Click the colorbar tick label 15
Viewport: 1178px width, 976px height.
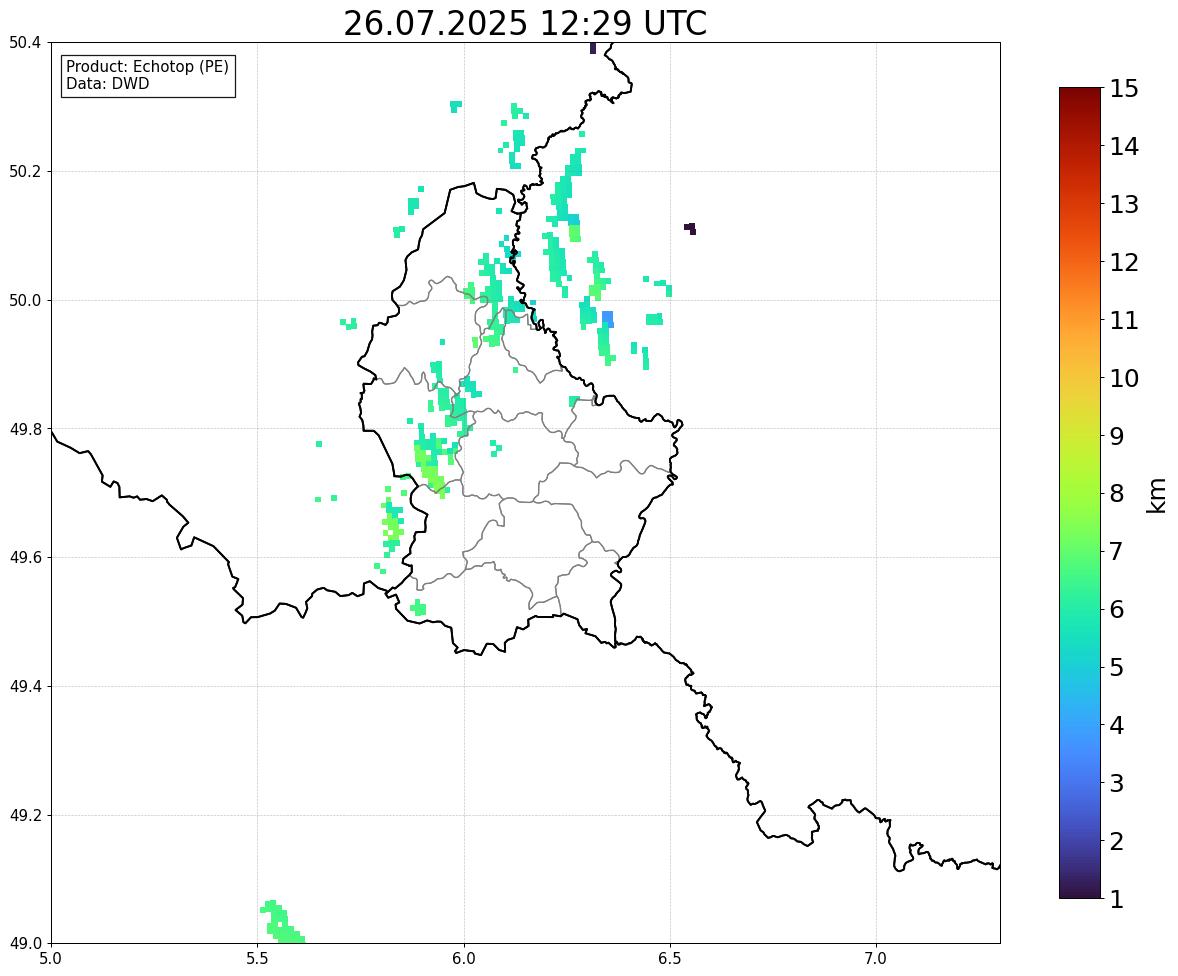1124,89
